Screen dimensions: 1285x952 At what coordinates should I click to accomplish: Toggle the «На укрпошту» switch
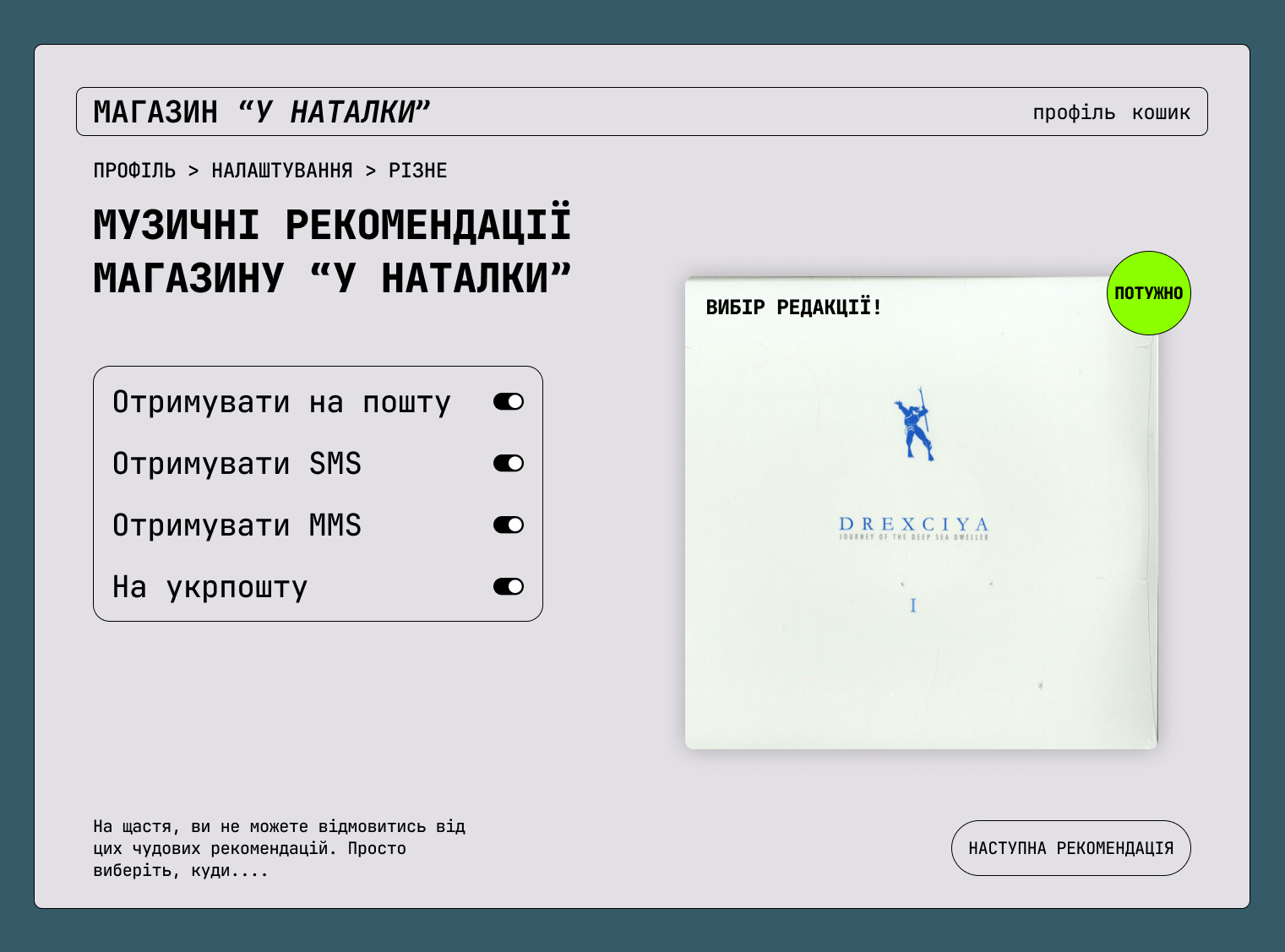[x=509, y=587]
